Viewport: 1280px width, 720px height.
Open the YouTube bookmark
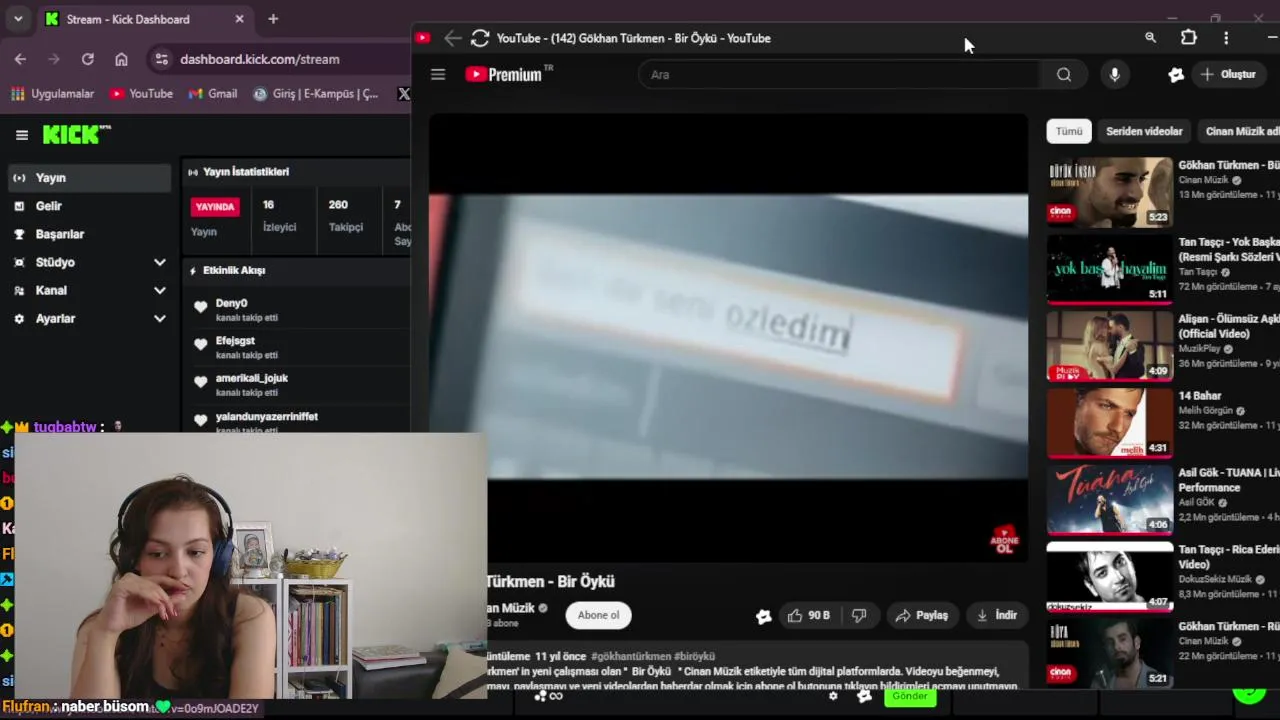141,94
